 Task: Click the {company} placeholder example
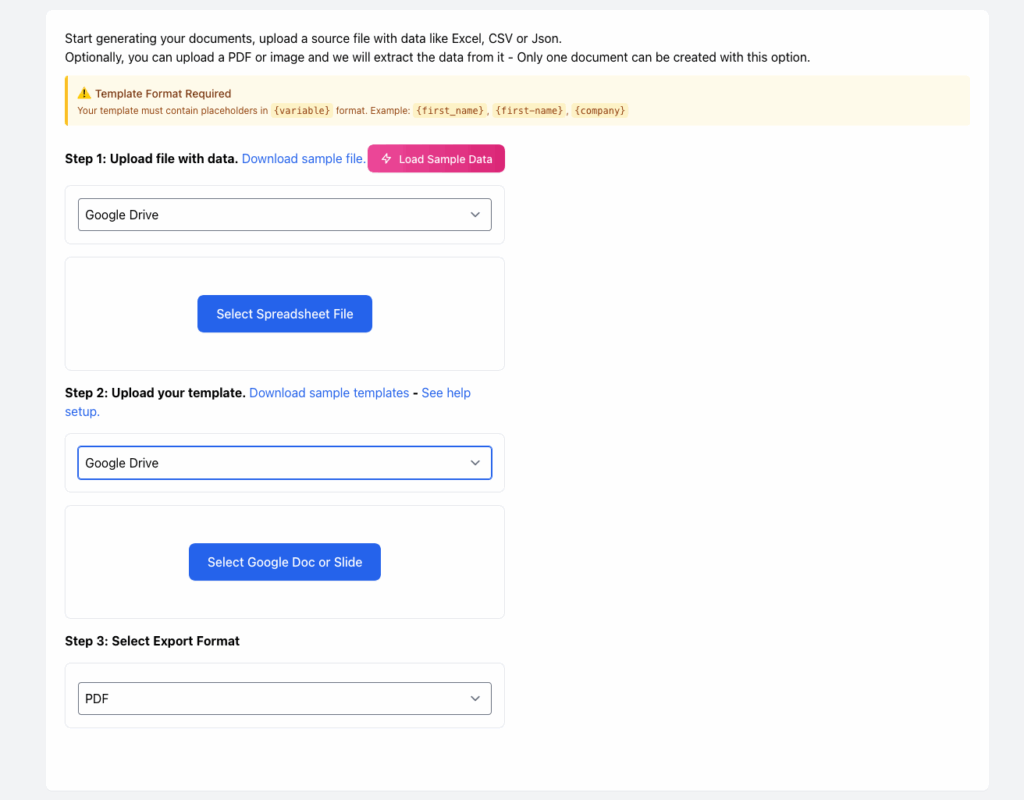tap(600, 111)
